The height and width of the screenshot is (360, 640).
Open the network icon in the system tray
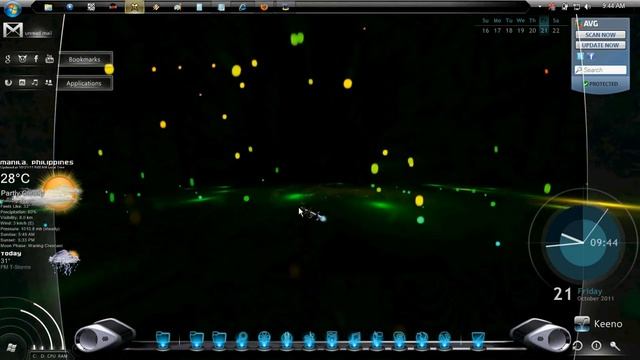pos(576,7)
